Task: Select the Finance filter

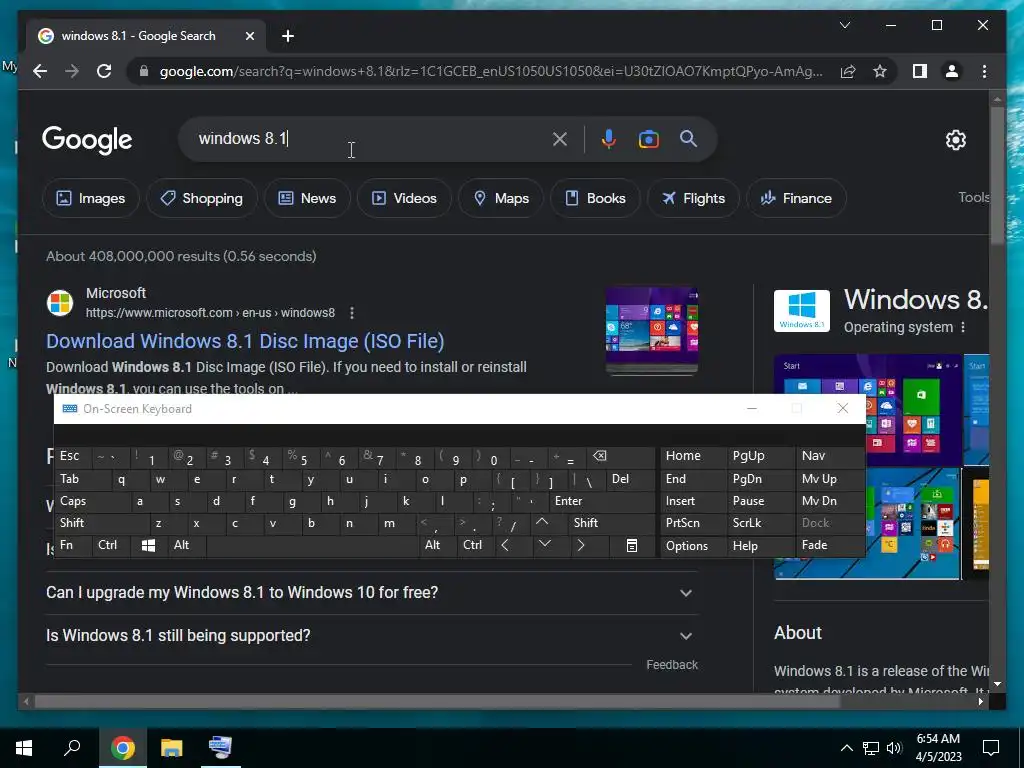Action: (x=796, y=198)
